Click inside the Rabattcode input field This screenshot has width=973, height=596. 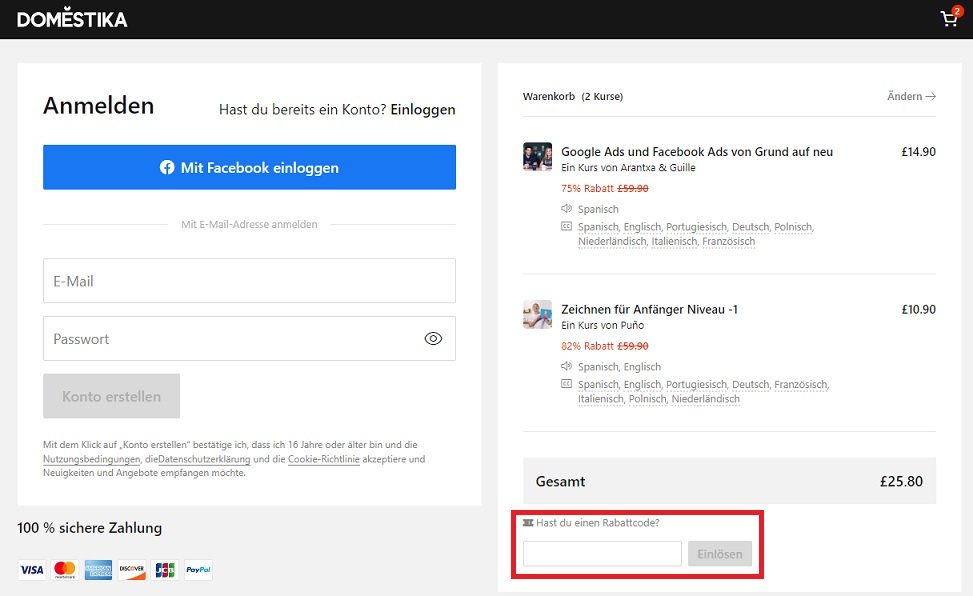(602, 554)
